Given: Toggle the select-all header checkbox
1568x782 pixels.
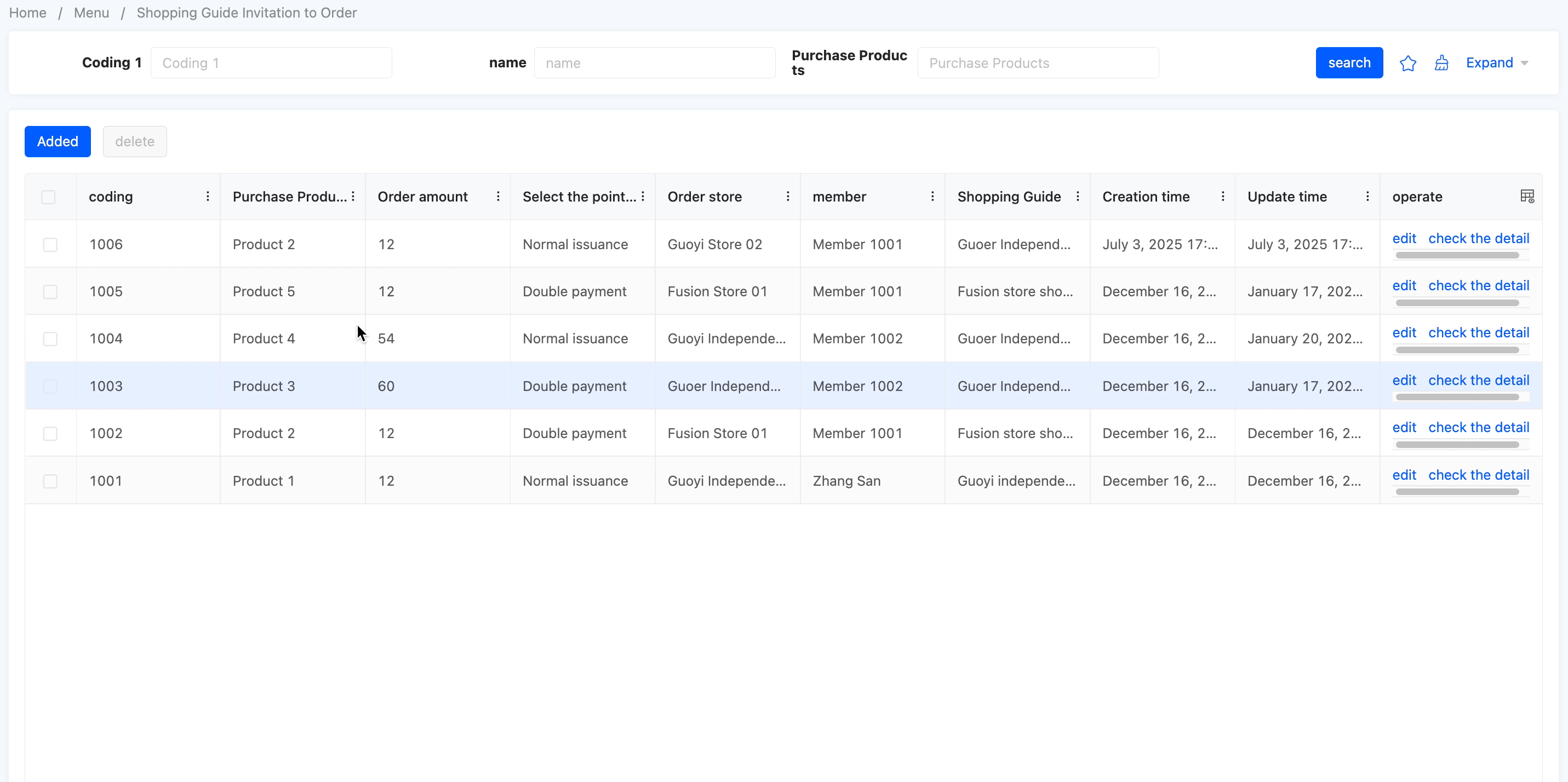Looking at the screenshot, I should [49, 197].
